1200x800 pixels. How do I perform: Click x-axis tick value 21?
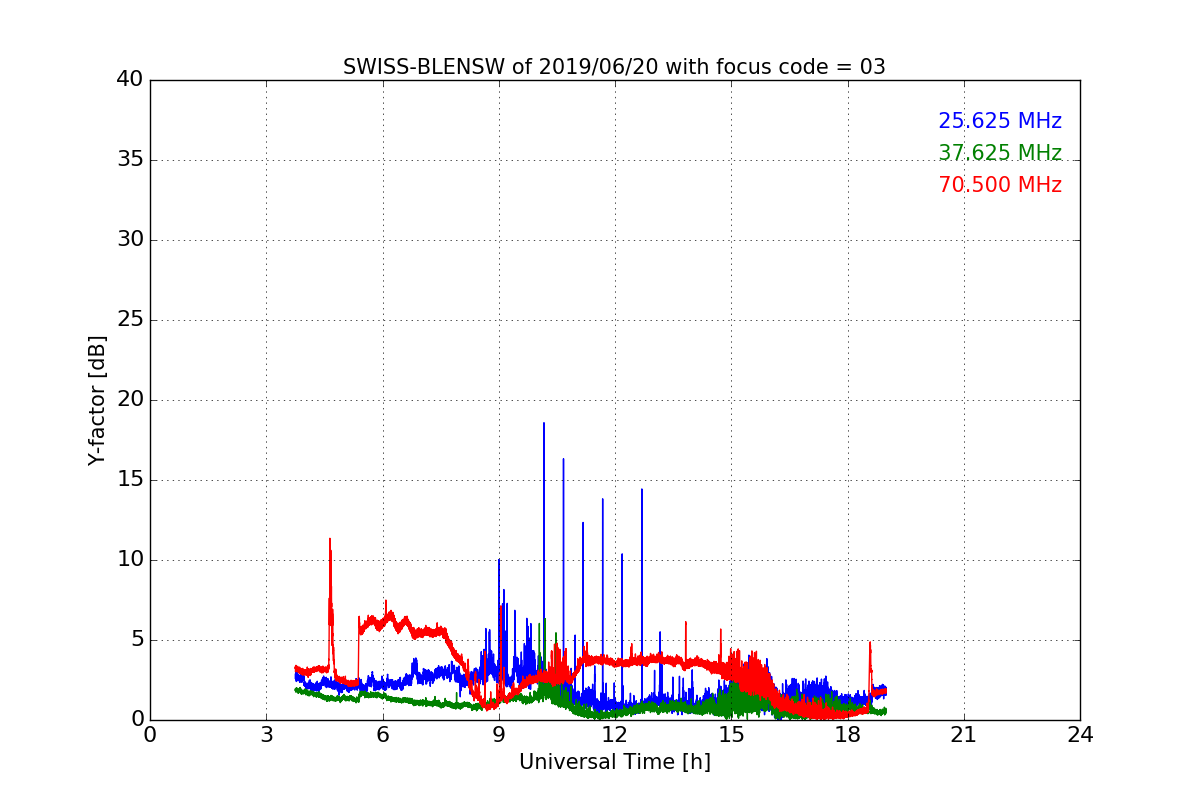point(964,734)
